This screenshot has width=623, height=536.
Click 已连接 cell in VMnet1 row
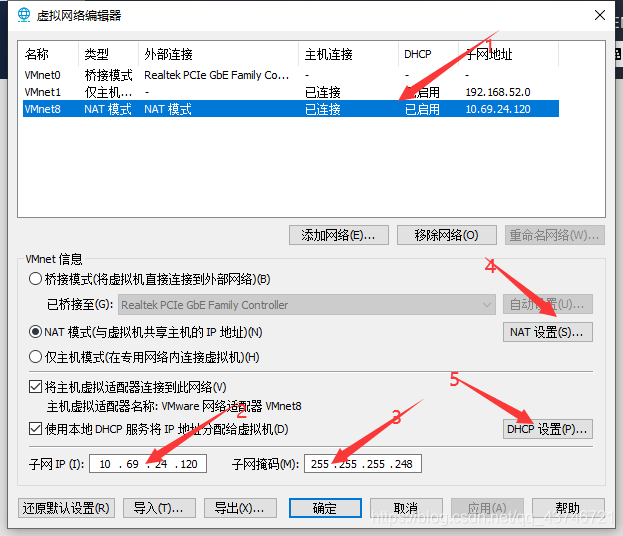pyautogui.click(x=323, y=92)
